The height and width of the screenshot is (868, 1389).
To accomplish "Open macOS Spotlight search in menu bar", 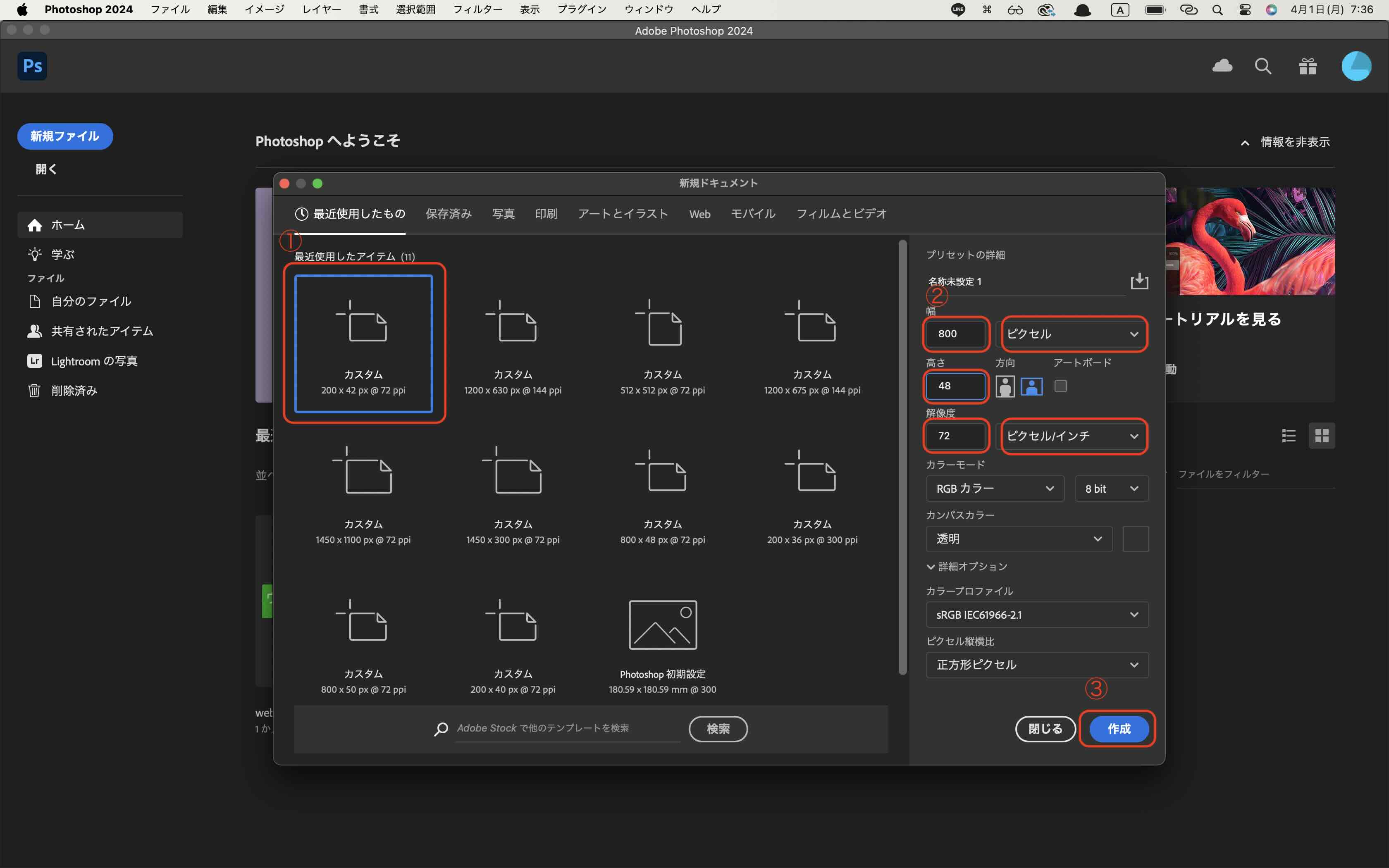I will 1217,10.
